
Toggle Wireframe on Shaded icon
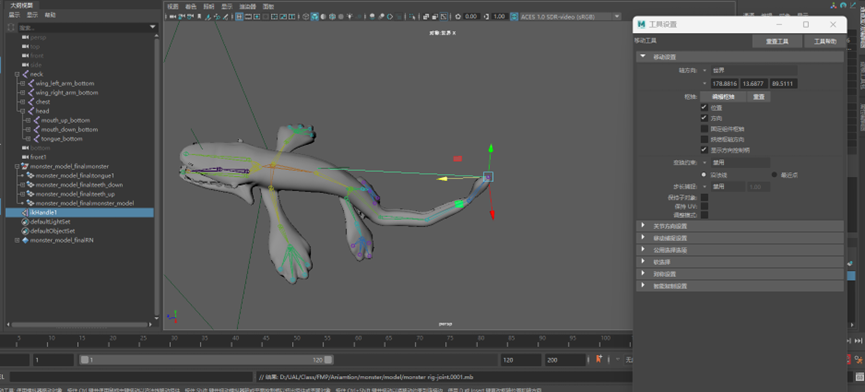click(x=332, y=17)
